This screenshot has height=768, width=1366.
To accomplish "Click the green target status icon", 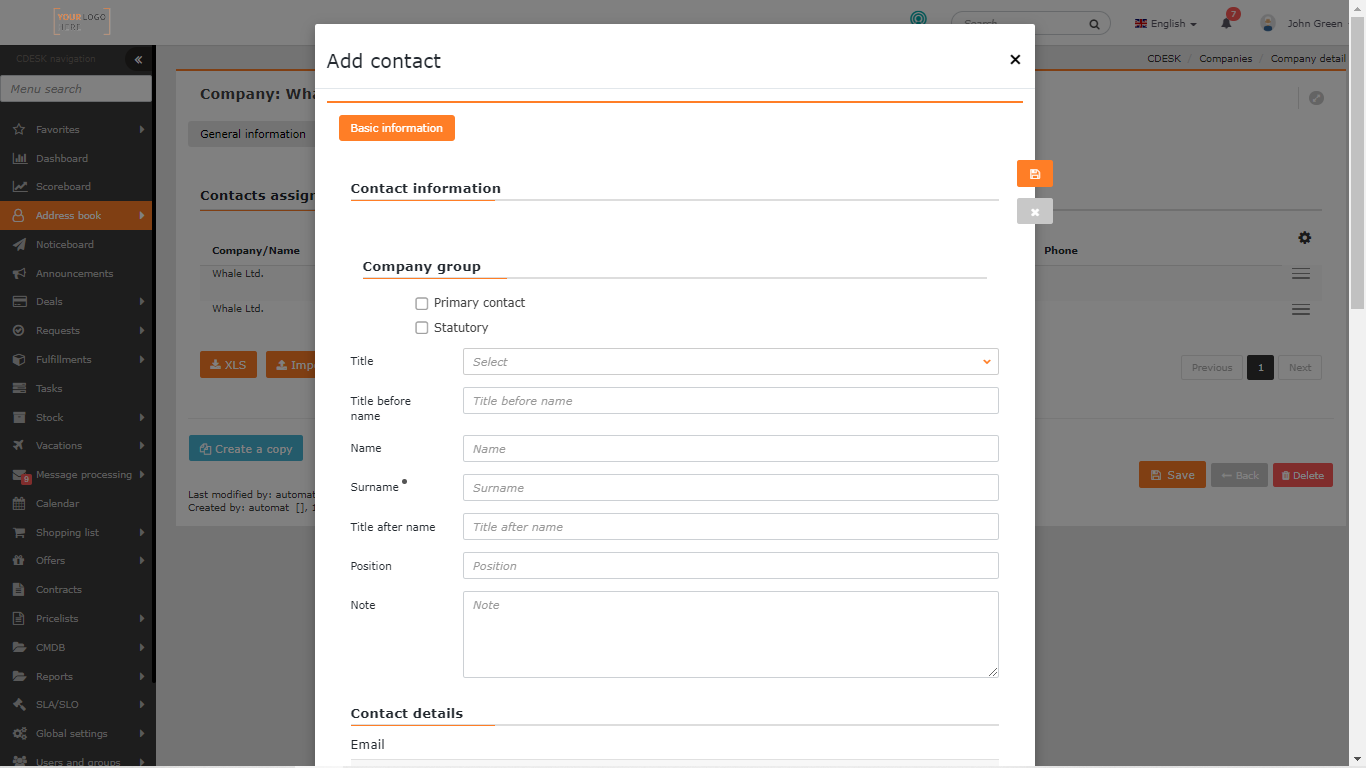I will click(918, 19).
